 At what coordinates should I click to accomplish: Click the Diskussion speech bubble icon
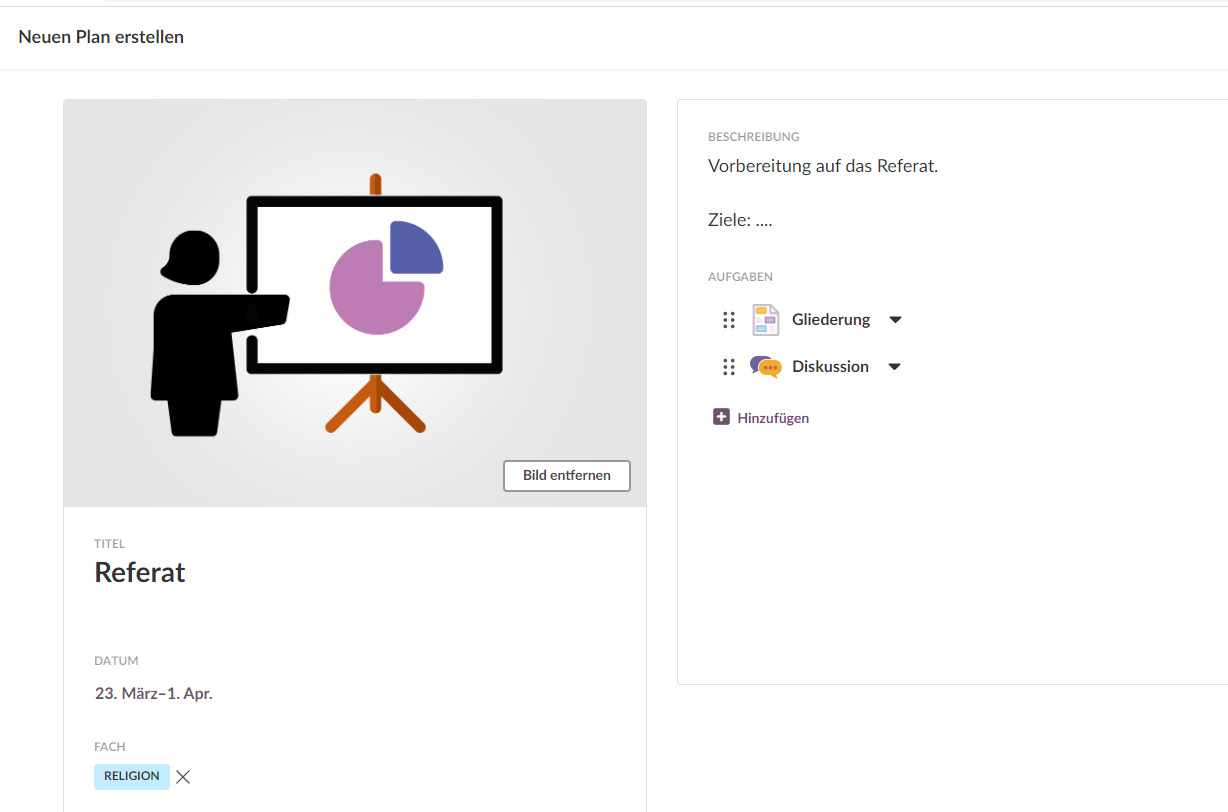point(765,367)
